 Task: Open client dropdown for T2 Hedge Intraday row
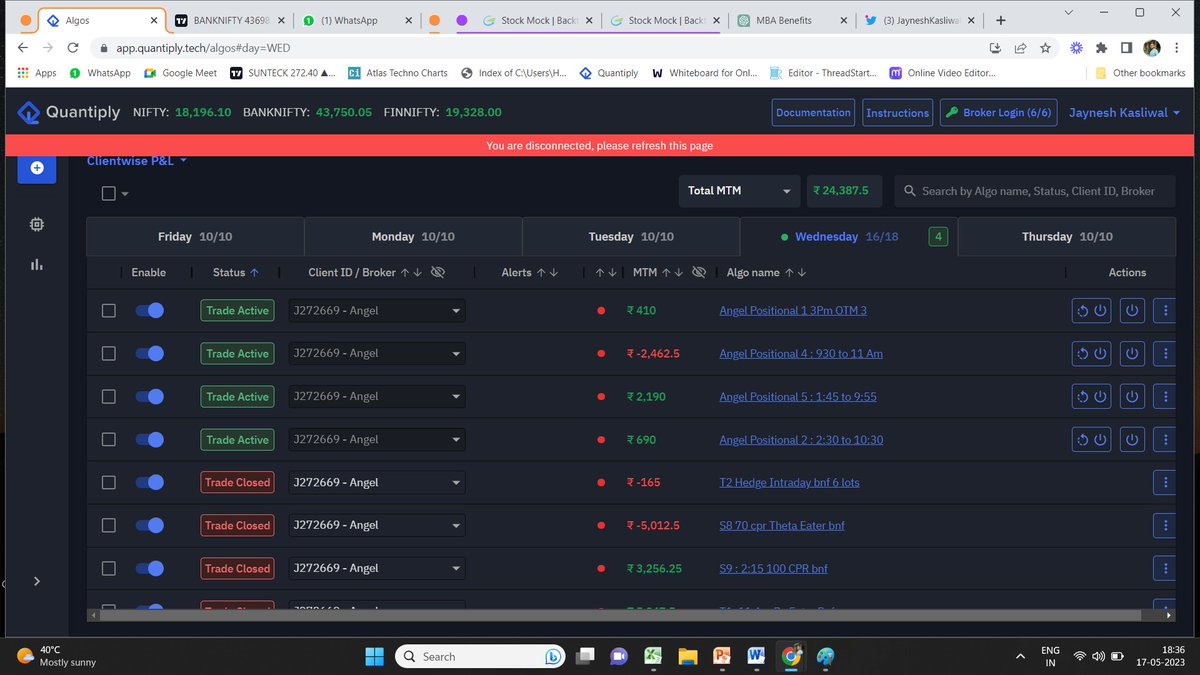[x=377, y=482]
